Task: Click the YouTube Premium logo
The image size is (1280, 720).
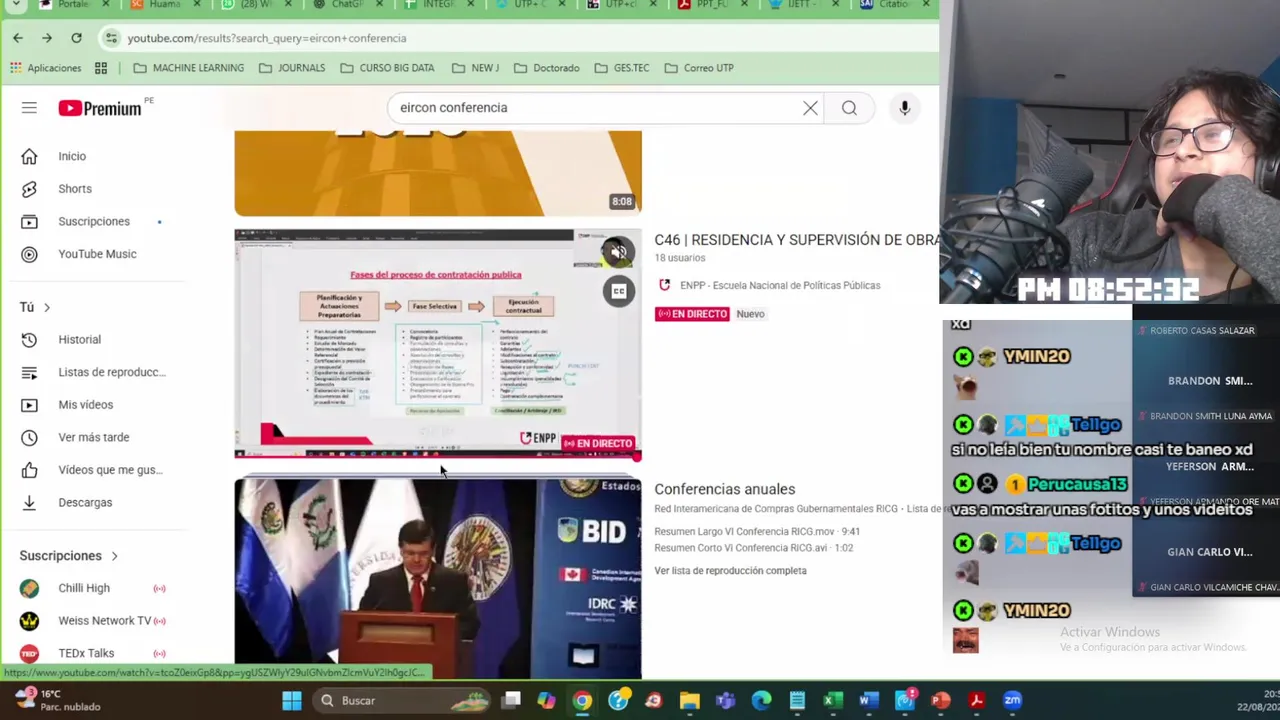Action: [x=100, y=108]
